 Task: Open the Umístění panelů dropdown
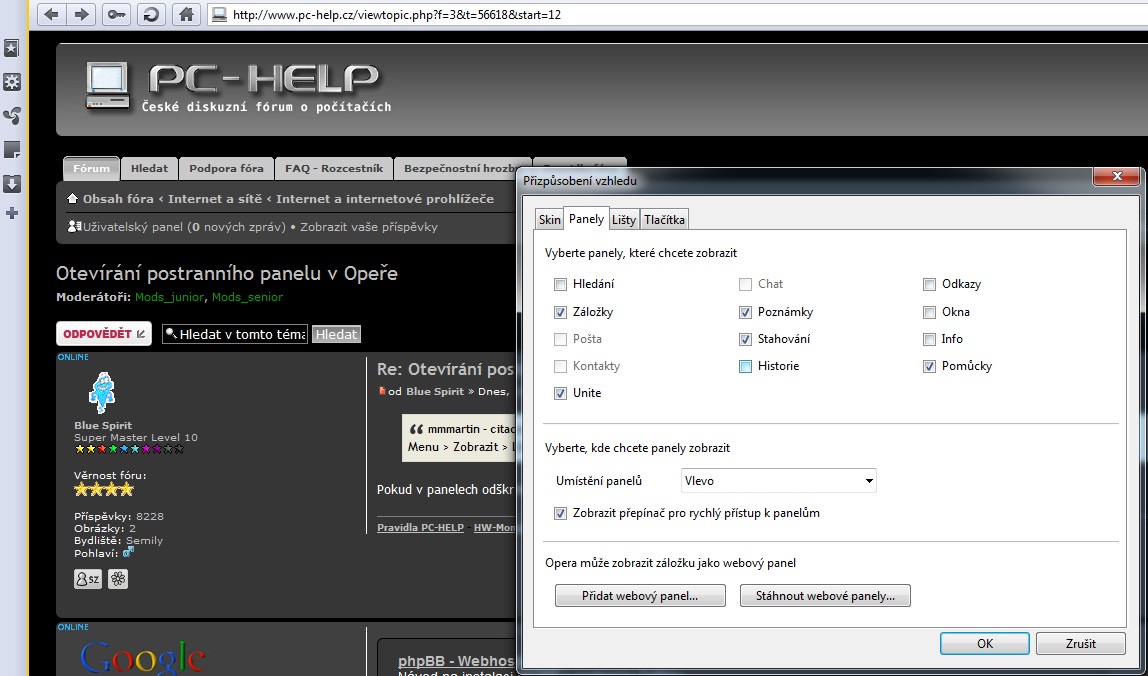pos(778,481)
